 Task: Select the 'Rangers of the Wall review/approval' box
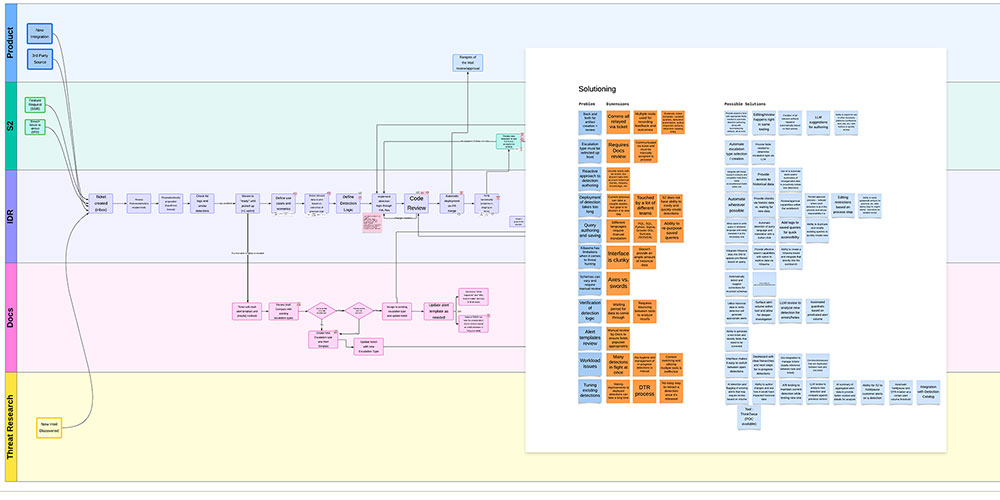click(x=467, y=62)
